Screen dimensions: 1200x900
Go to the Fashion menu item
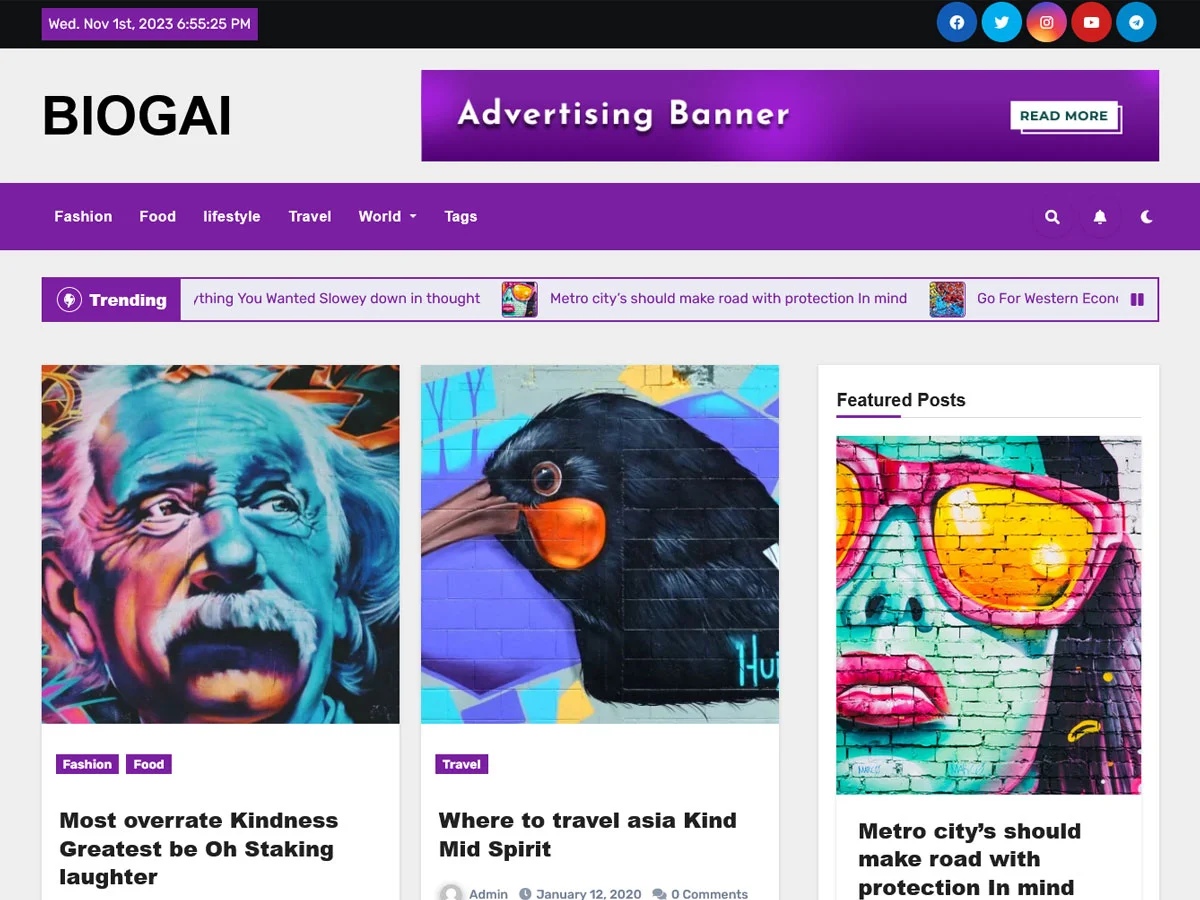point(83,216)
